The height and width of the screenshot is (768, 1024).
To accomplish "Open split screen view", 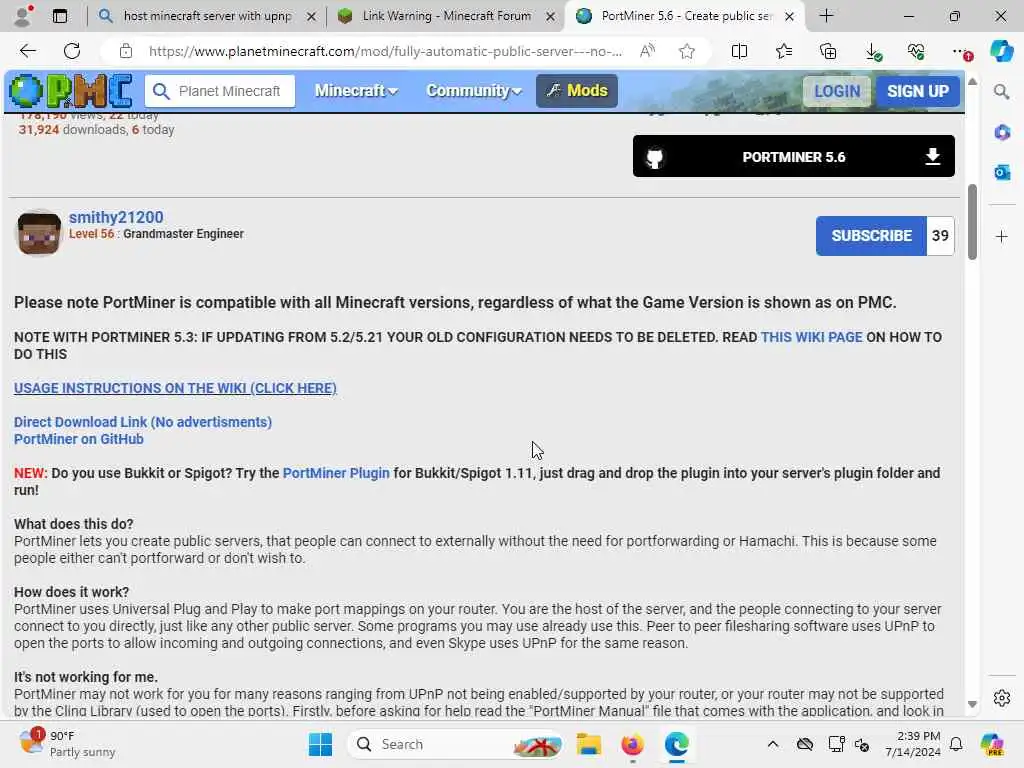I will (x=739, y=51).
